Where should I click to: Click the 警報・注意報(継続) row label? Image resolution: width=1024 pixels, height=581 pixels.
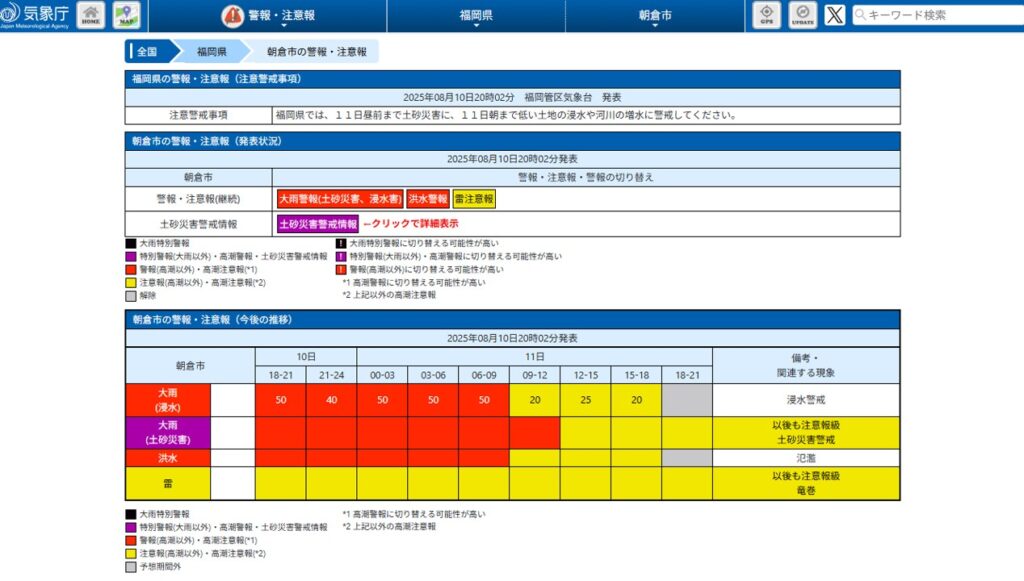(x=199, y=199)
